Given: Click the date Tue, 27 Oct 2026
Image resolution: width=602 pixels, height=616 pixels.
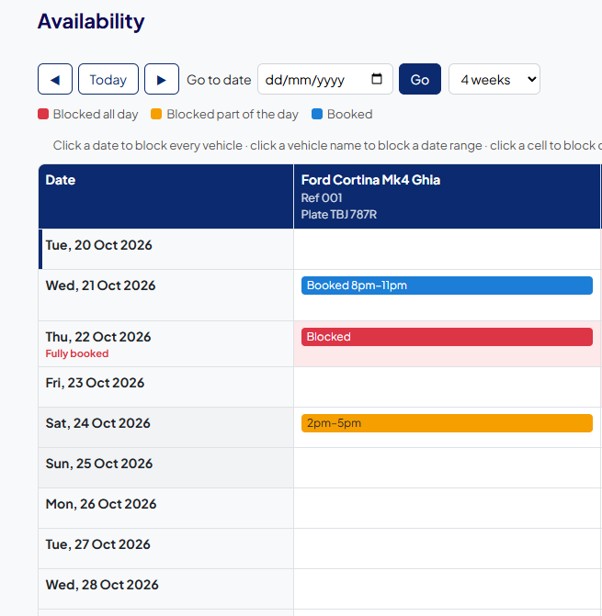Looking at the screenshot, I should pos(98,545).
